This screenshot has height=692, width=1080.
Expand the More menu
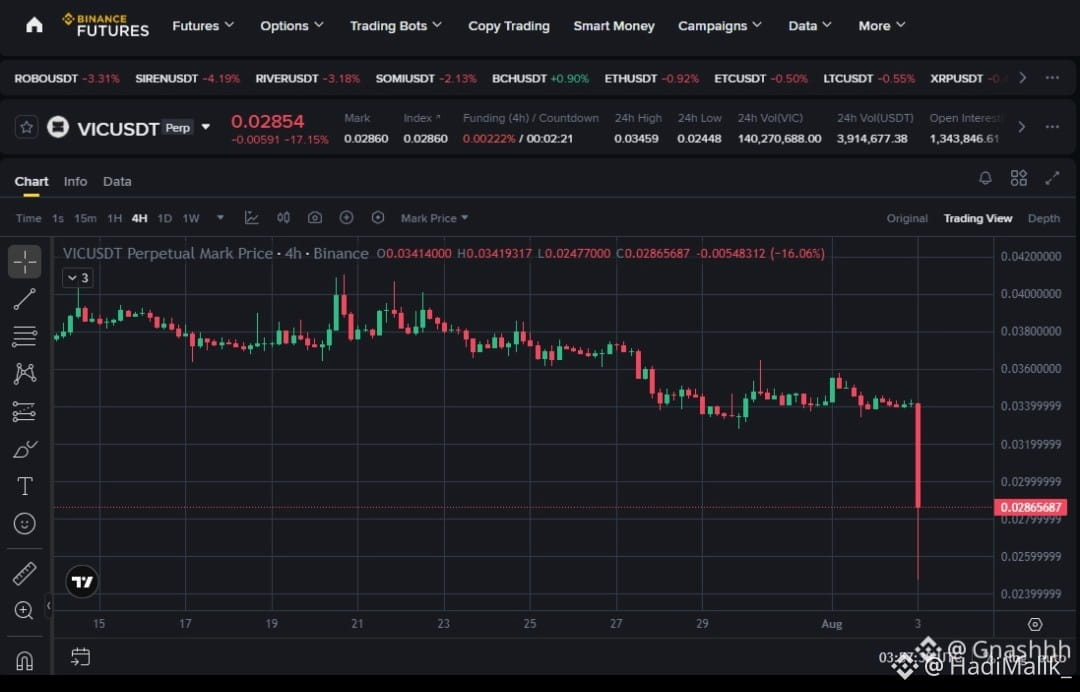click(882, 25)
